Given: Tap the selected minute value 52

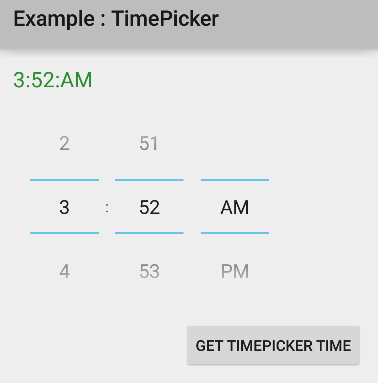Looking at the screenshot, I should 149,207.
